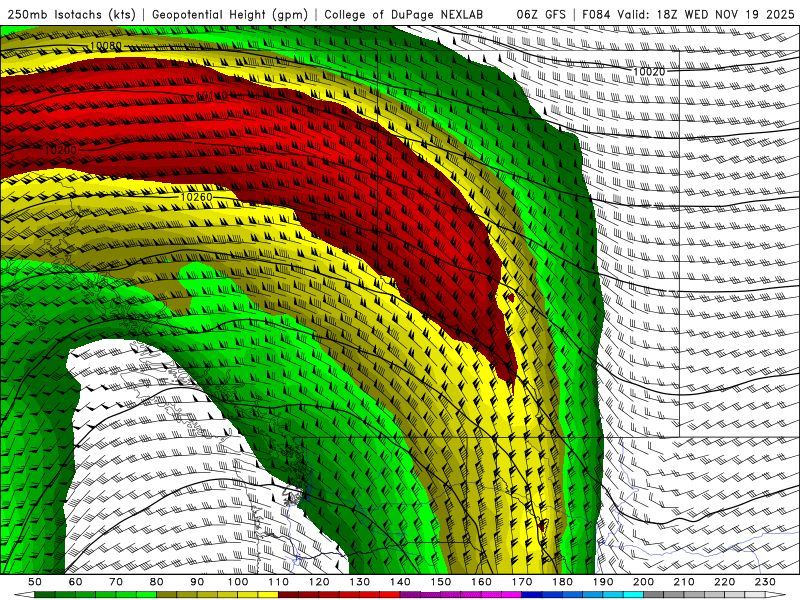This screenshot has width=800, height=600.
Task: Select the dark maroon swatch starting at 110
Action: point(288,595)
